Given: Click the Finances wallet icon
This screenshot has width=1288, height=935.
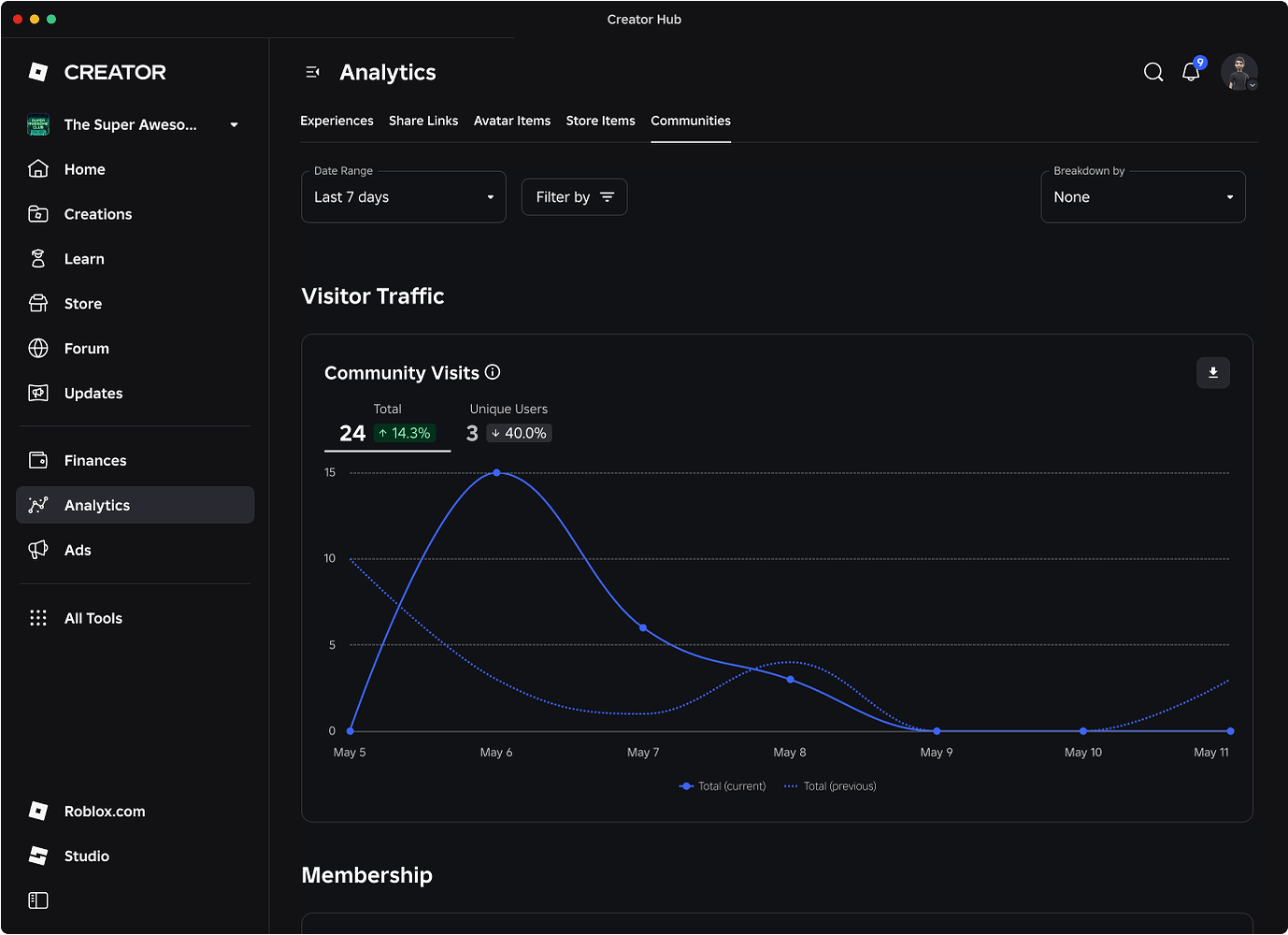Looking at the screenshot, I should tap(38, 461).
